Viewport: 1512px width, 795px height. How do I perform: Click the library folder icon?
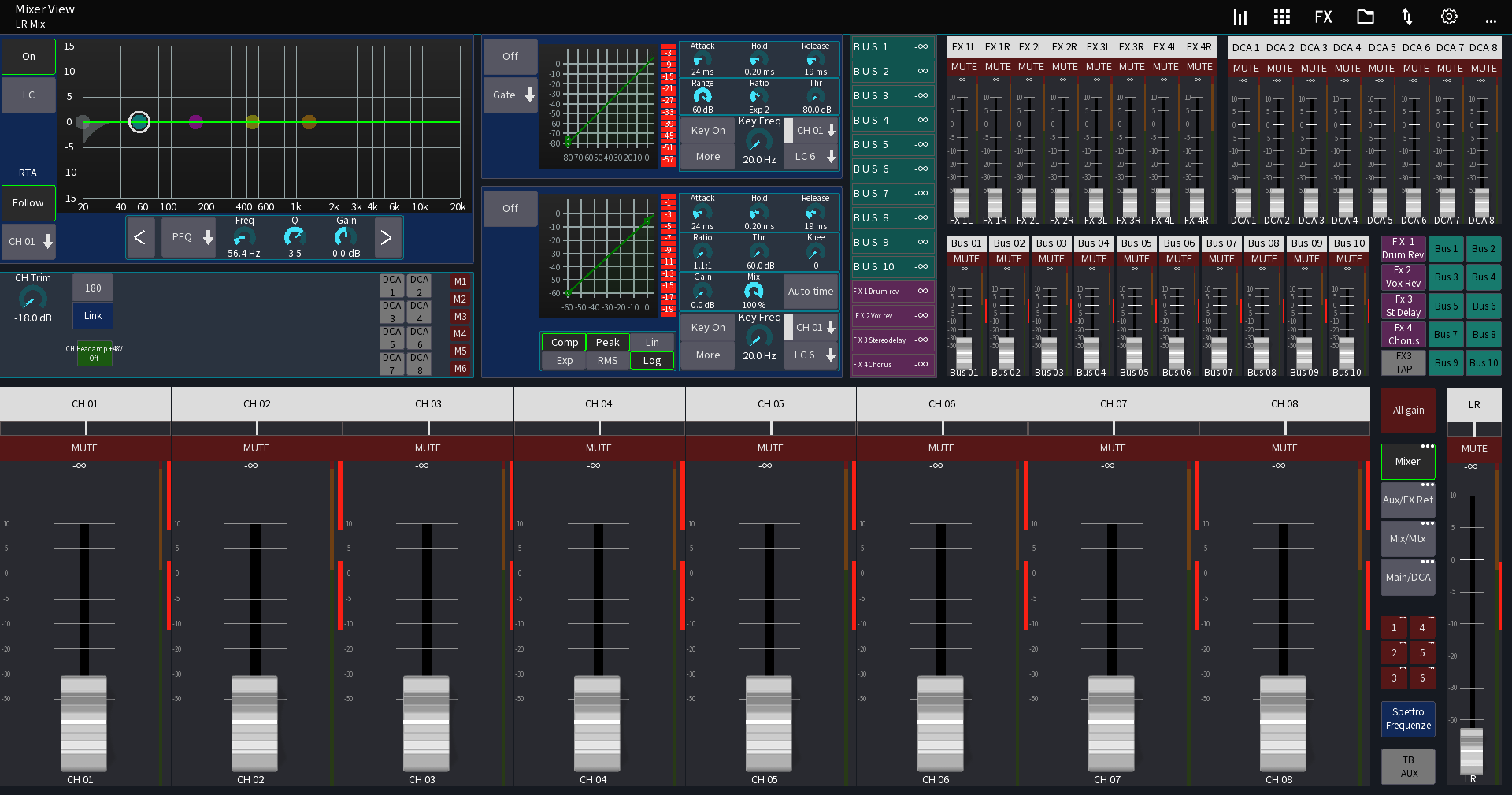[1365, 16]
